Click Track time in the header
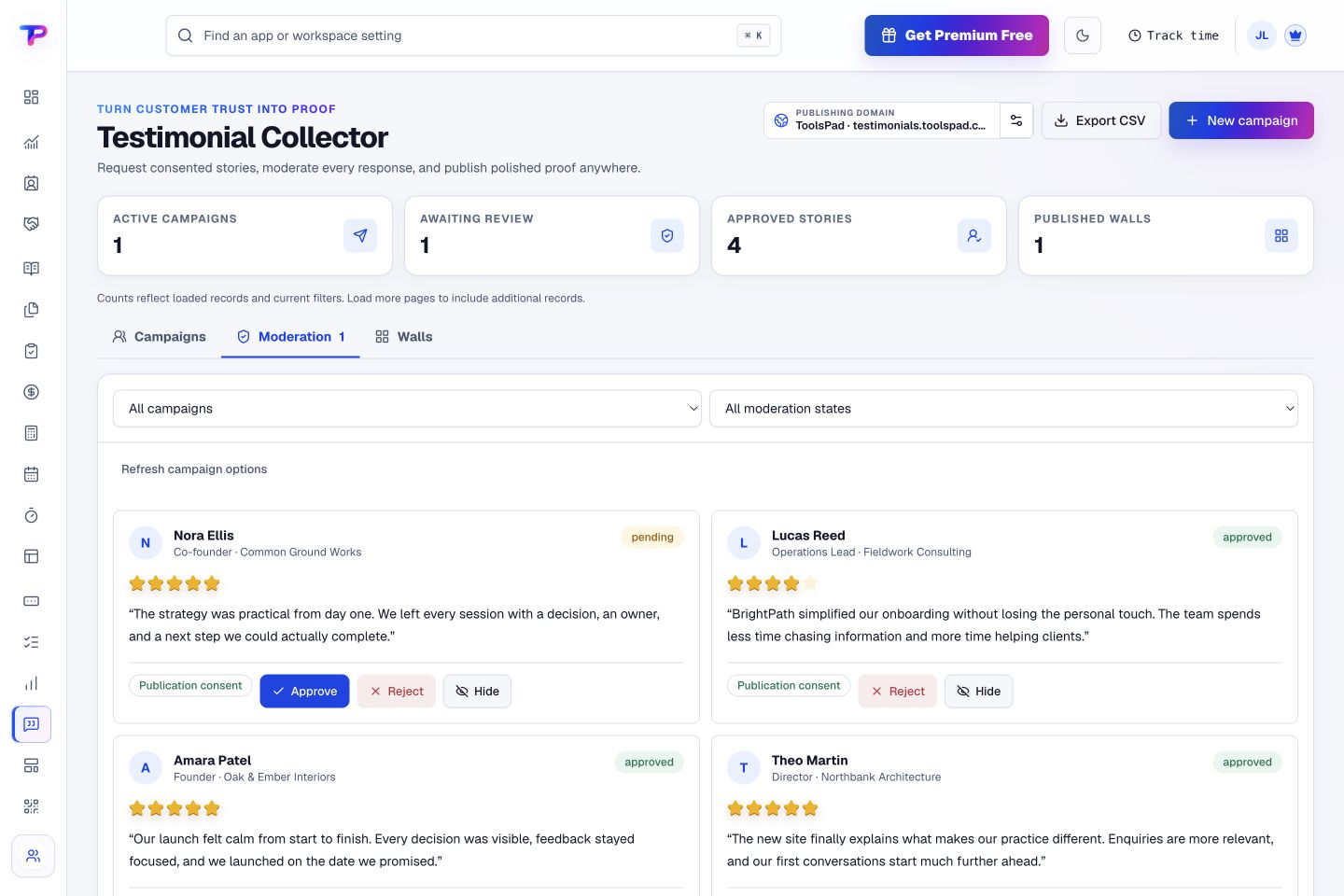1344x896 pixels. pos(1173,35)
